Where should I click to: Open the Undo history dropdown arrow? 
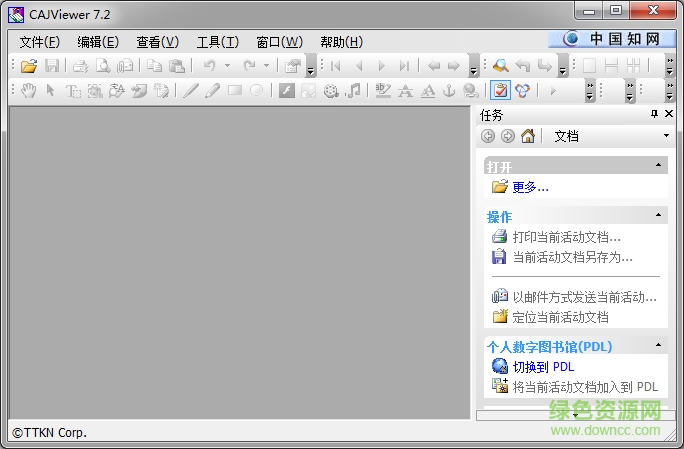pos(227,66)
